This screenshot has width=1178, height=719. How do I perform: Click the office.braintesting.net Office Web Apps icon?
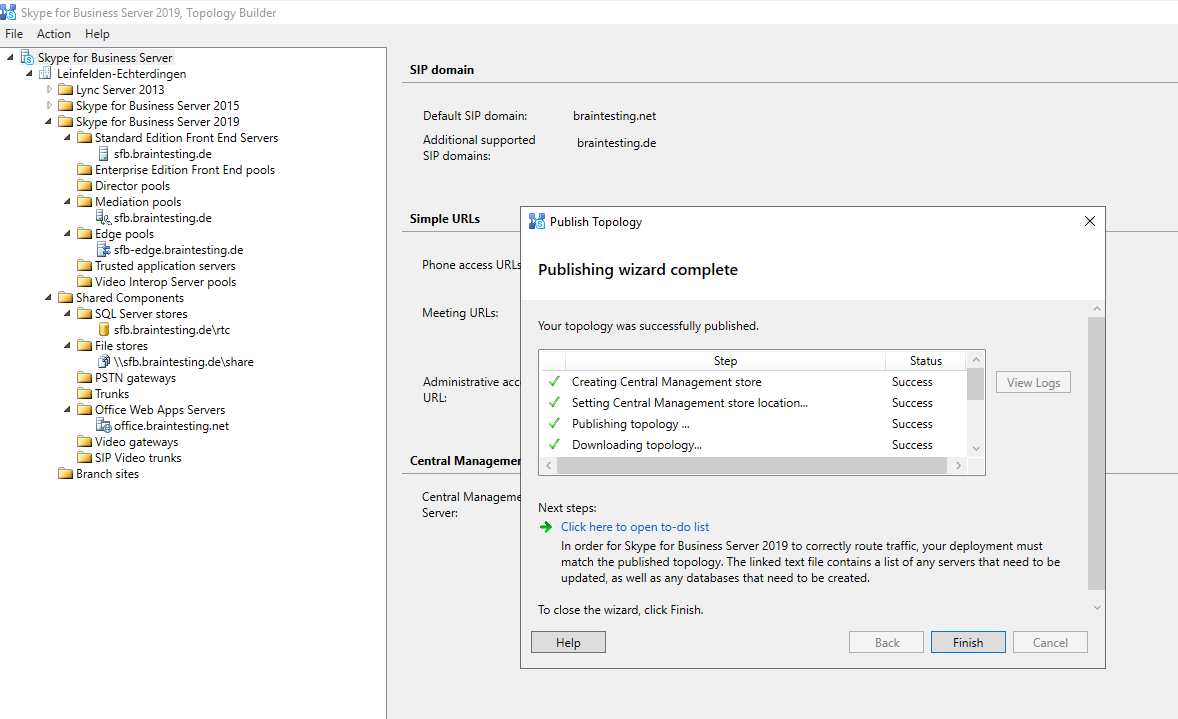104,425
